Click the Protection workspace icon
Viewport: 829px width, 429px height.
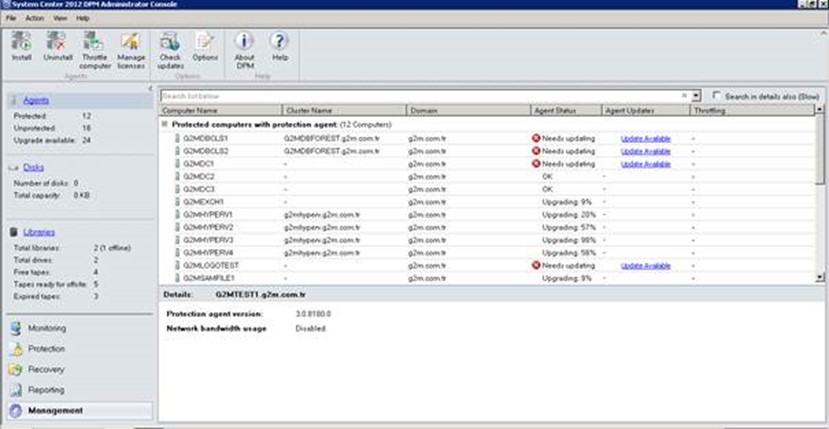point(16,349)
